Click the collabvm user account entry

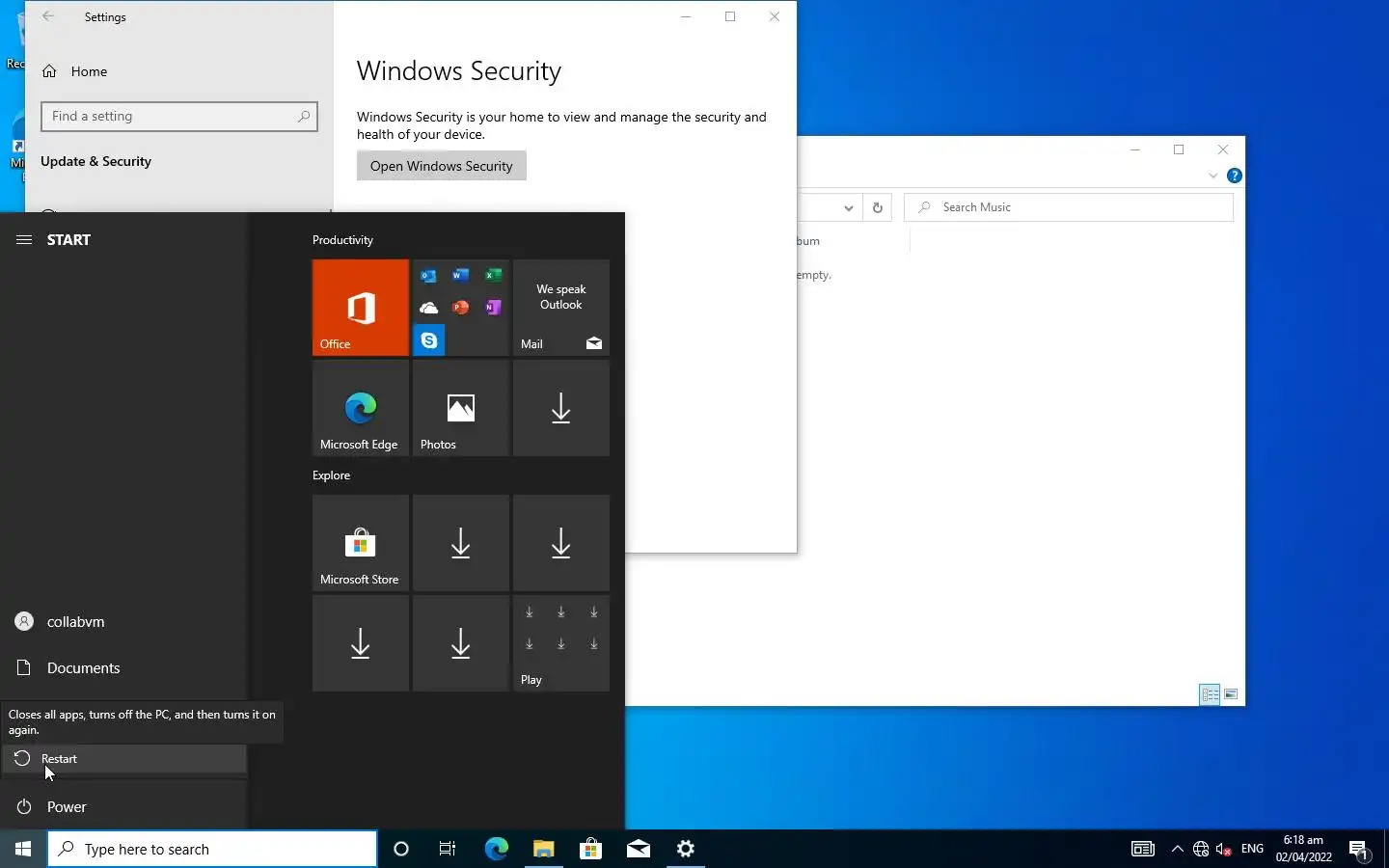pyautogui.click(x=123, y=621)
